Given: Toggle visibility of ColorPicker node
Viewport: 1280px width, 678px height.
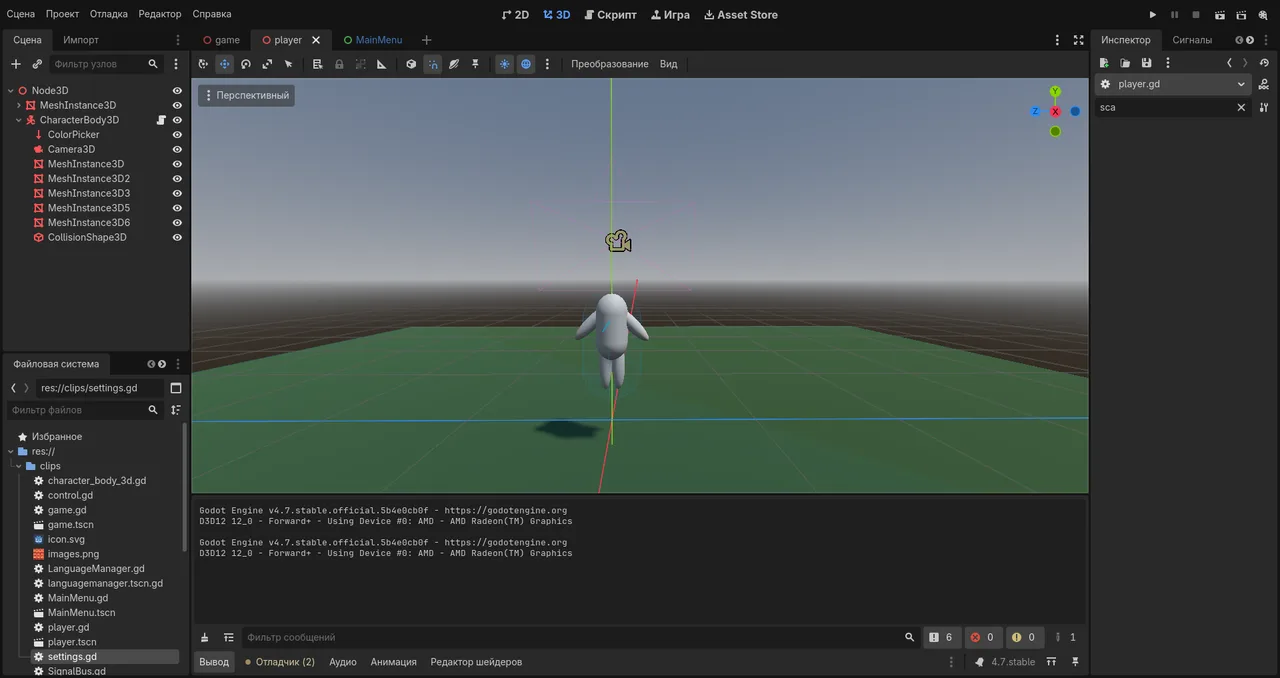Looking at the screenshot, I should coord(177,135).
